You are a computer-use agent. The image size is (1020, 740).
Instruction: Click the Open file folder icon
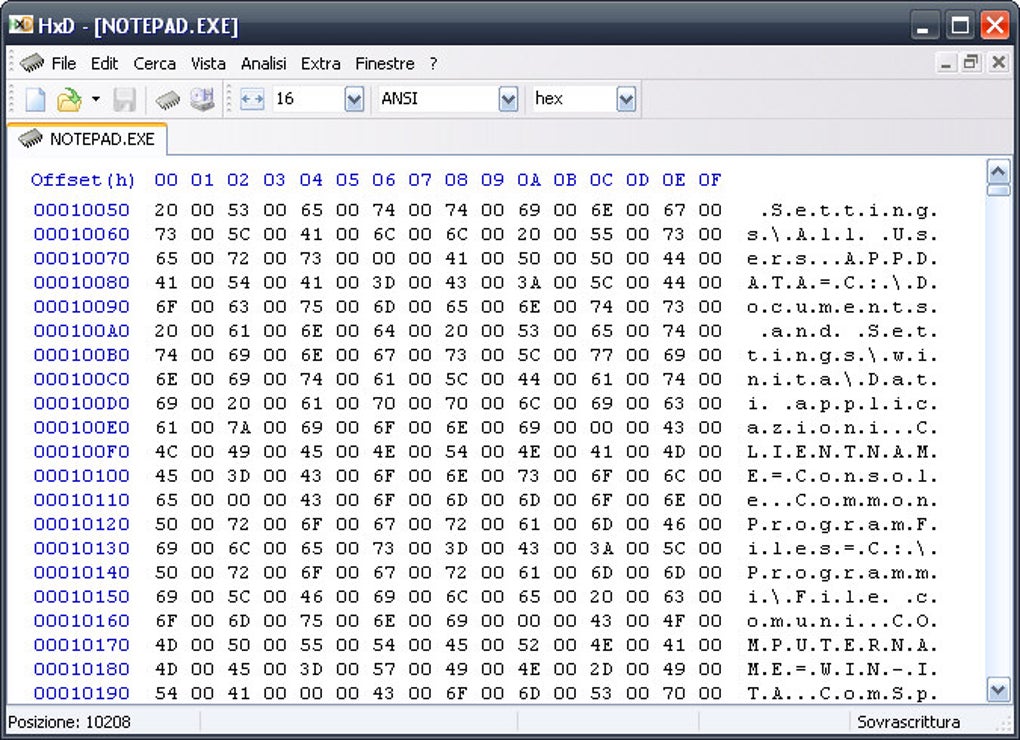tap(69, 99)
